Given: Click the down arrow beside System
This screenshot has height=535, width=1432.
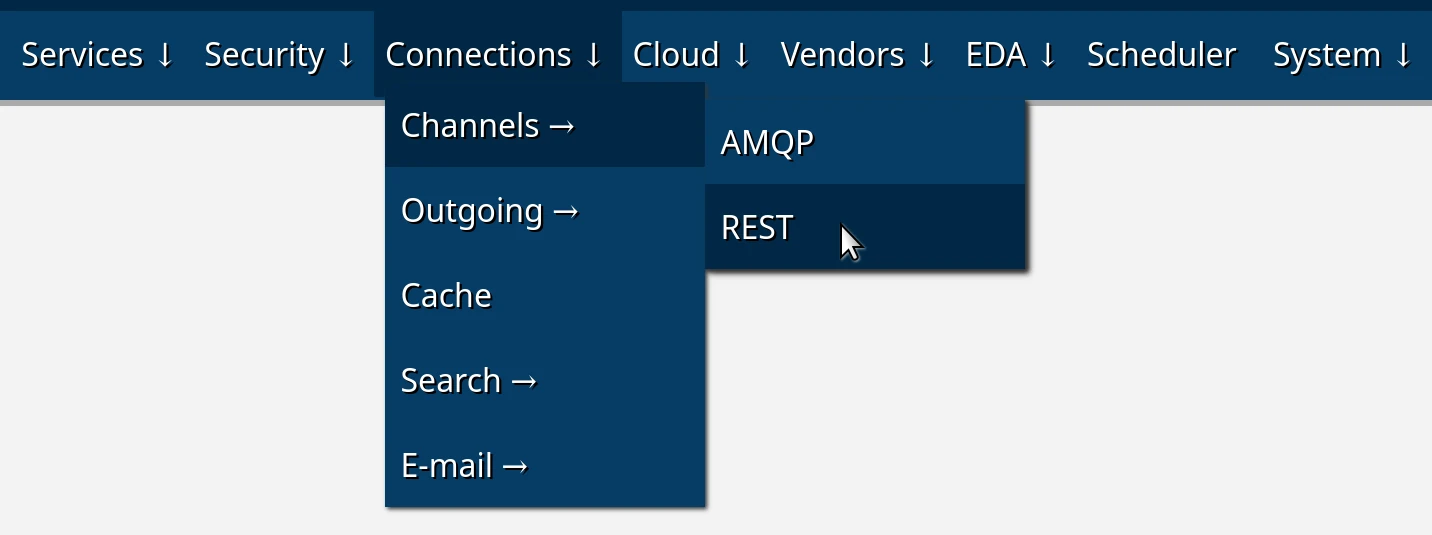Looking at the screenshot, I should [x=1403, y=56].
